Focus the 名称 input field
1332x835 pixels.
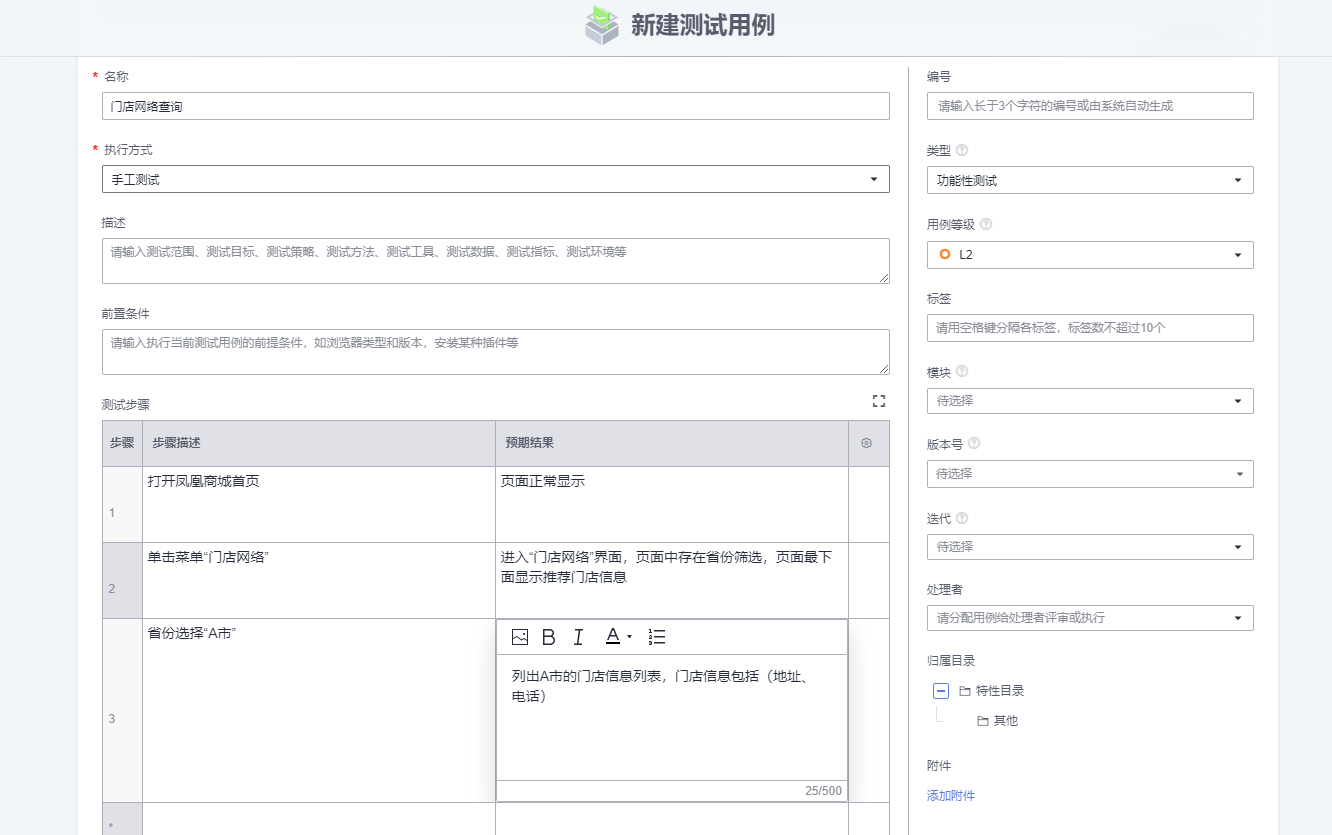[x=496, y=106]
